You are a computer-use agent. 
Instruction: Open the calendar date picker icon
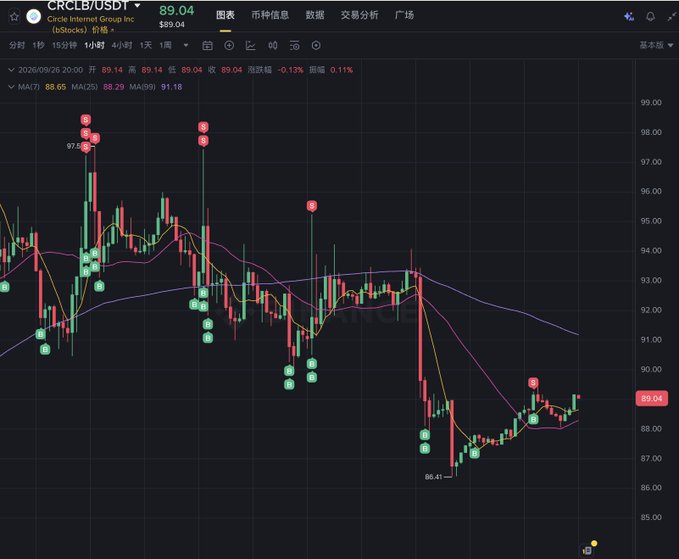[207, 45]
